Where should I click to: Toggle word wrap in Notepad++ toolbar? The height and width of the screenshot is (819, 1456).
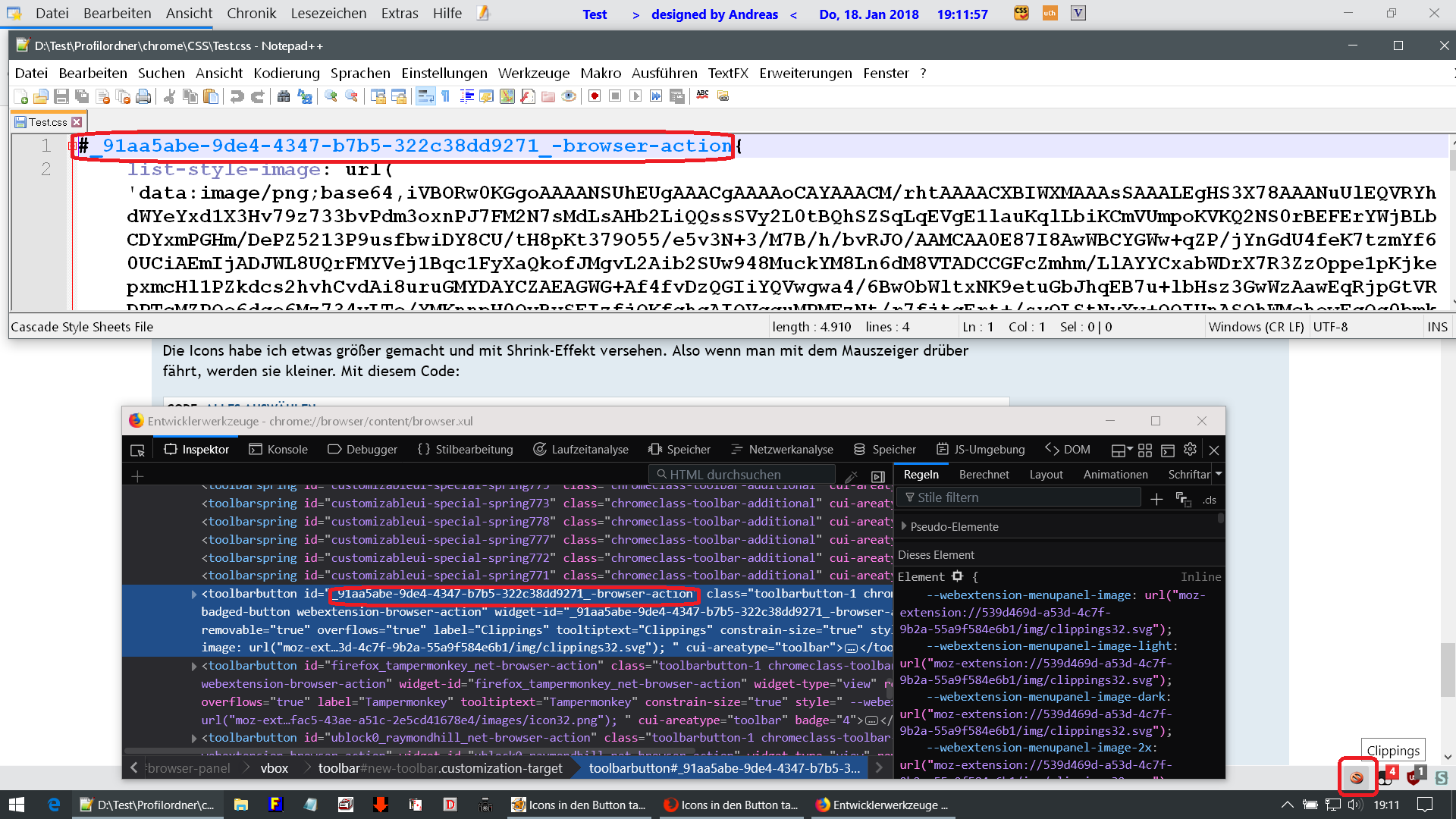(425, 96)
